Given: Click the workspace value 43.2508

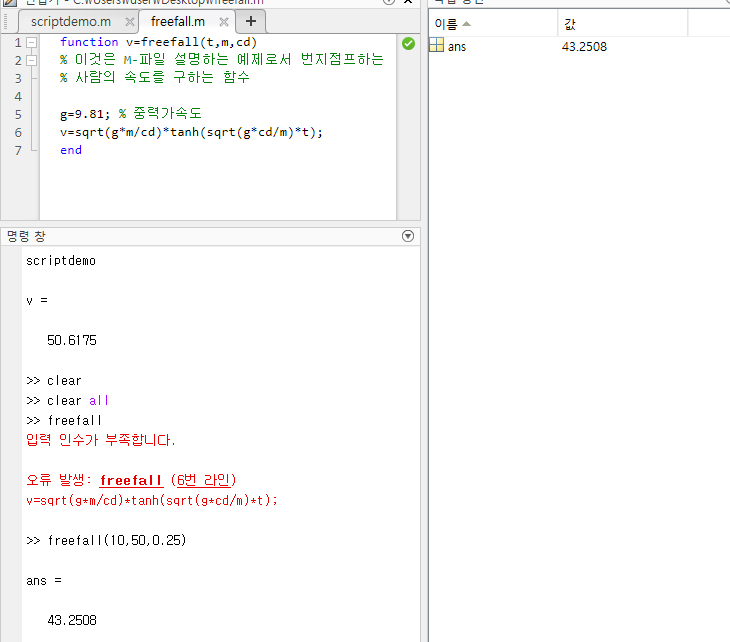Looking at the screenshot, I should 584,47.
